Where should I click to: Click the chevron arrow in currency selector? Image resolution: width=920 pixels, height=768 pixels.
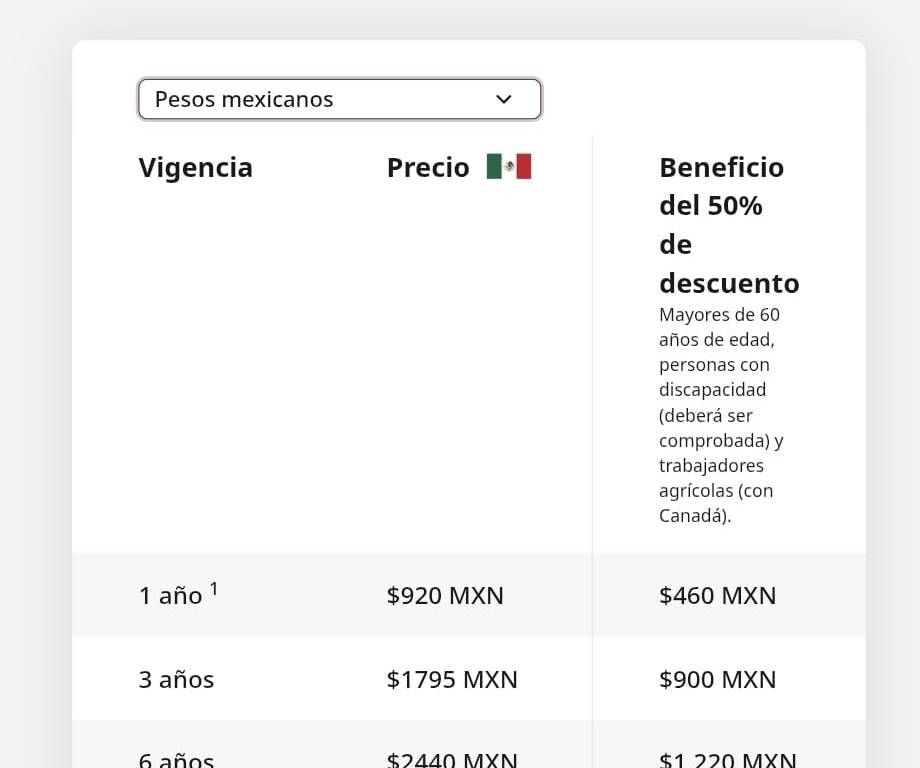tap(504, 99)
